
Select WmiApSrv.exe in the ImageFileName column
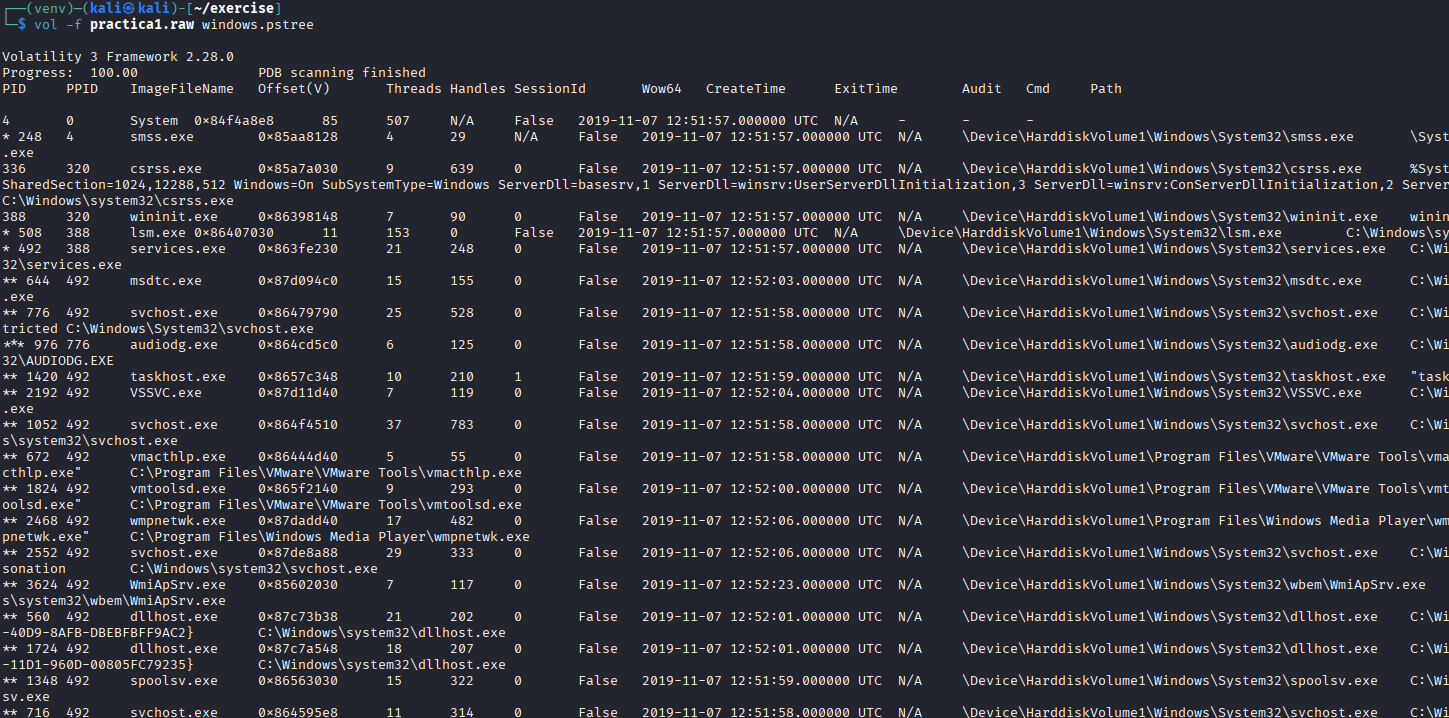[x=178, y=585]
